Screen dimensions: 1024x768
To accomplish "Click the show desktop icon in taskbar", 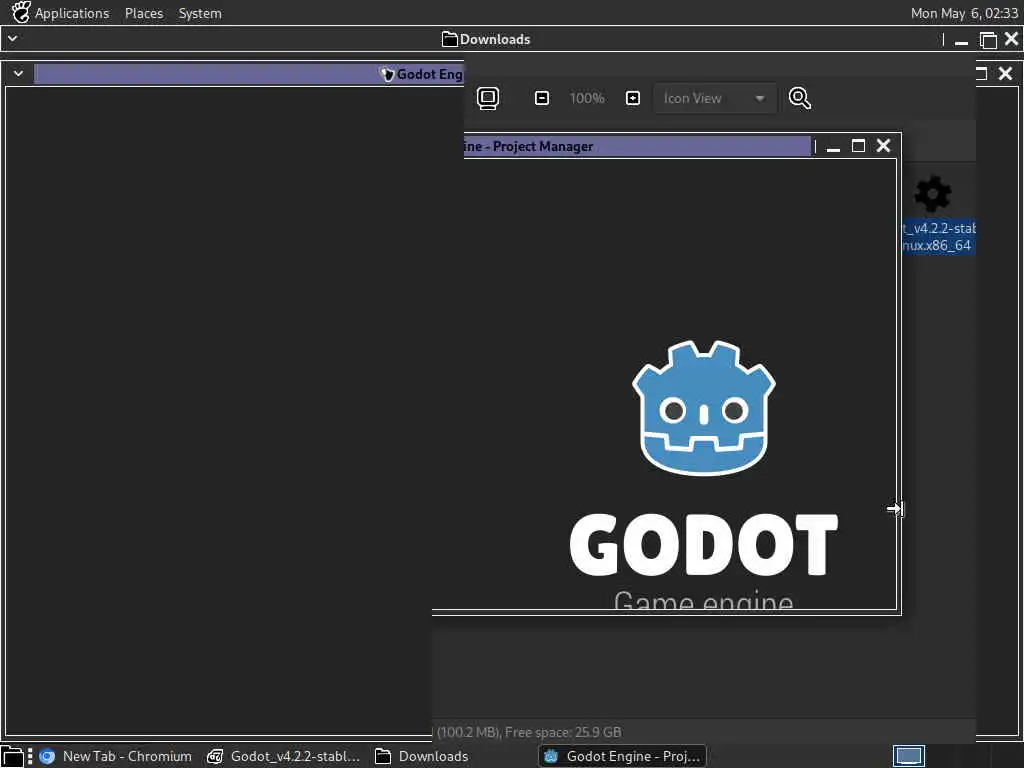I will click(x=12, y=756).
